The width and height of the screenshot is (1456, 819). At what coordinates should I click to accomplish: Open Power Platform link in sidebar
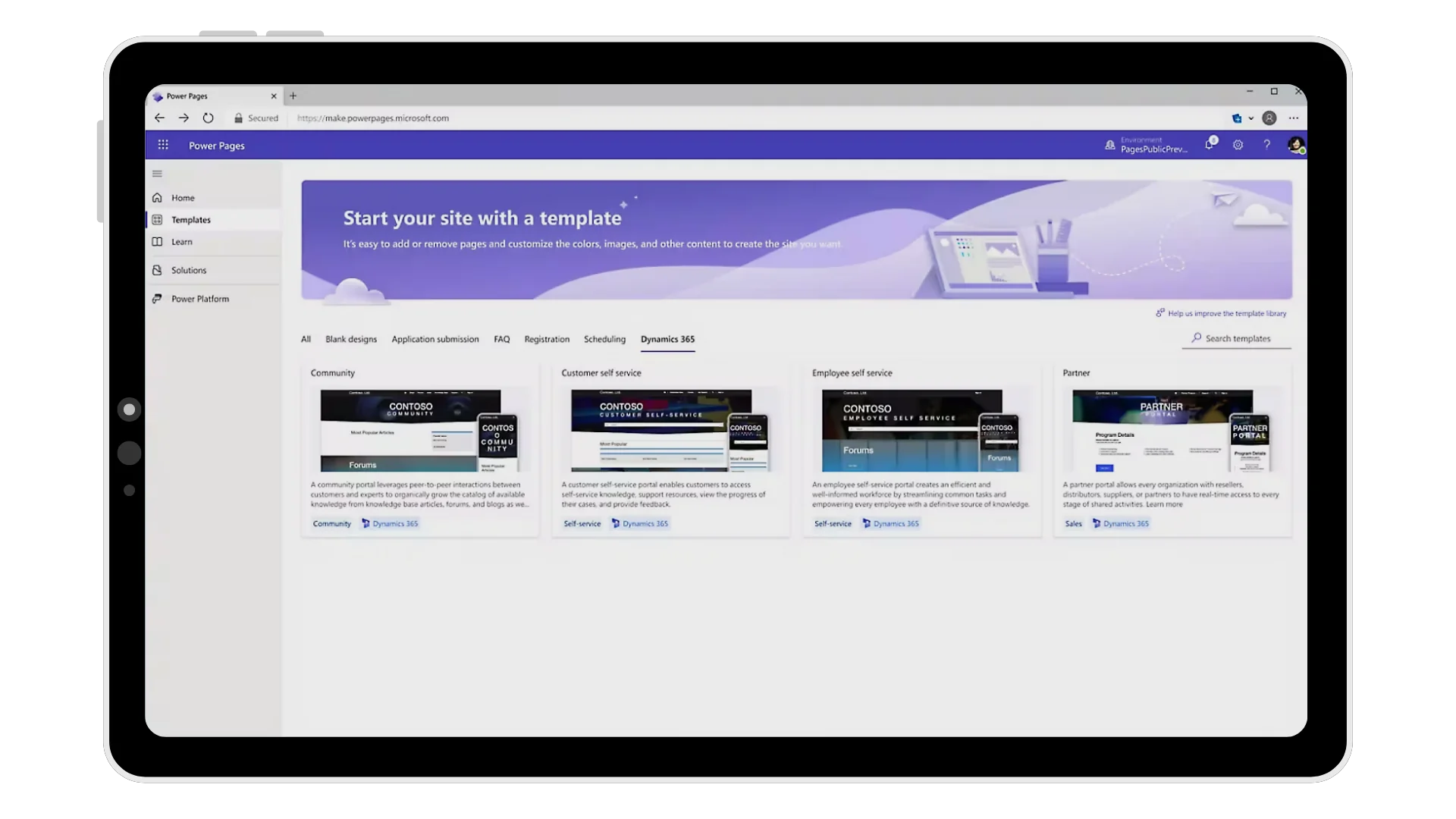213,299
